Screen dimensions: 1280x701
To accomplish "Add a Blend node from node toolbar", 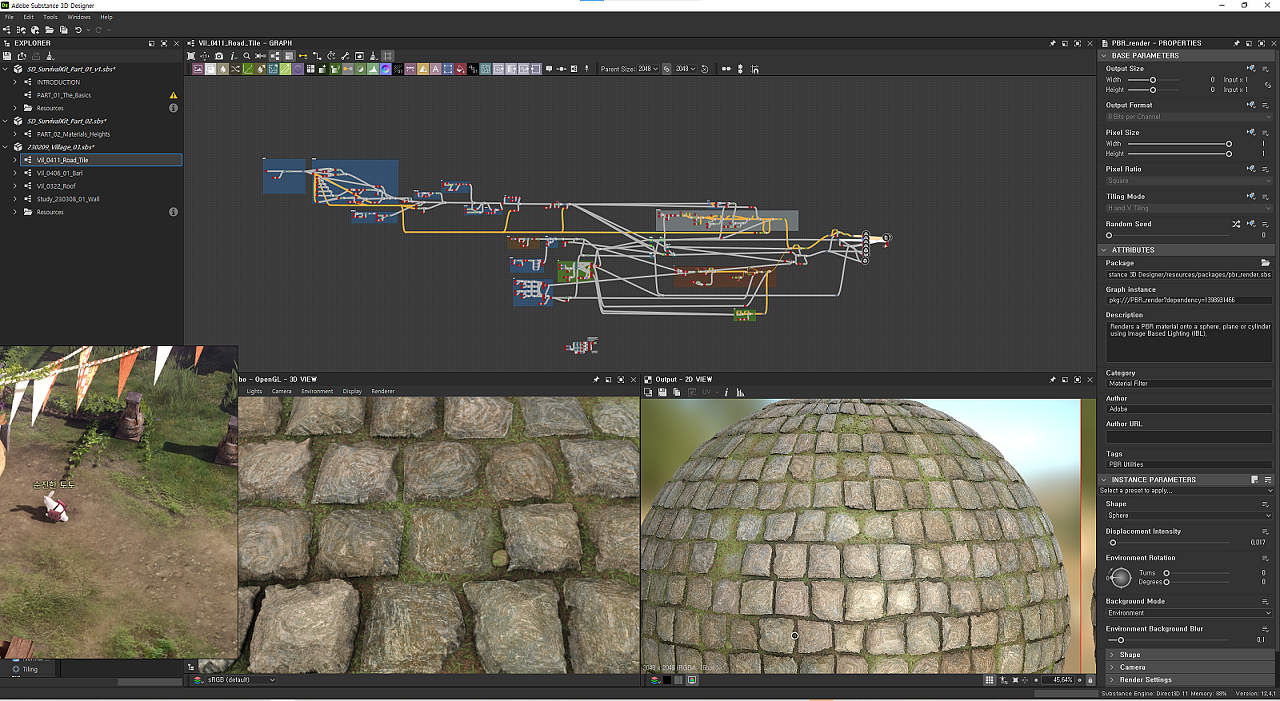I will point(210,69).
